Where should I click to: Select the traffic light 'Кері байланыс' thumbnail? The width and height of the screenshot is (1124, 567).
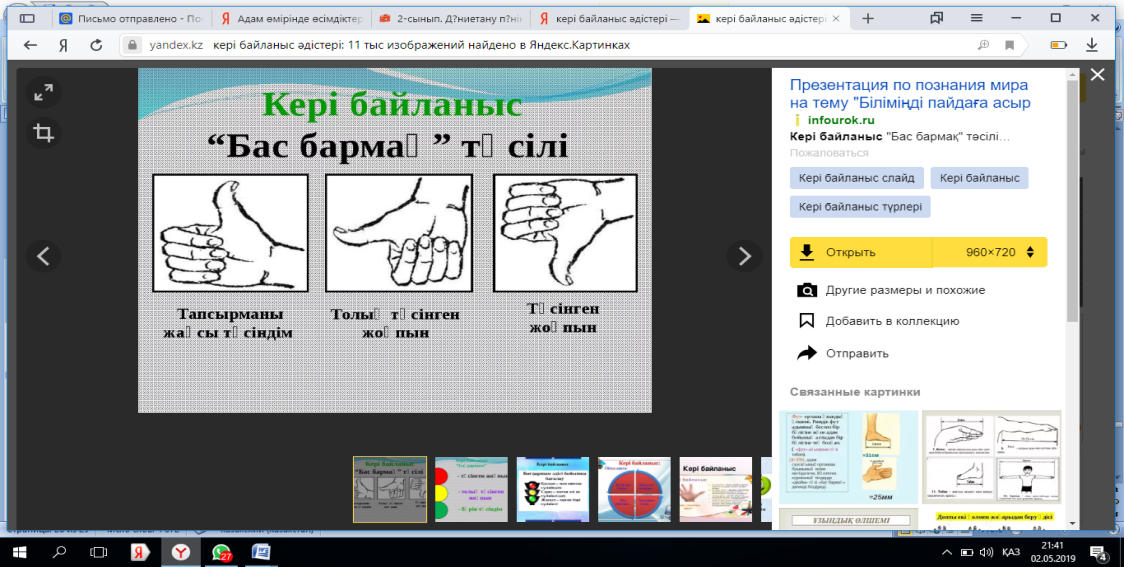[553, 490]
